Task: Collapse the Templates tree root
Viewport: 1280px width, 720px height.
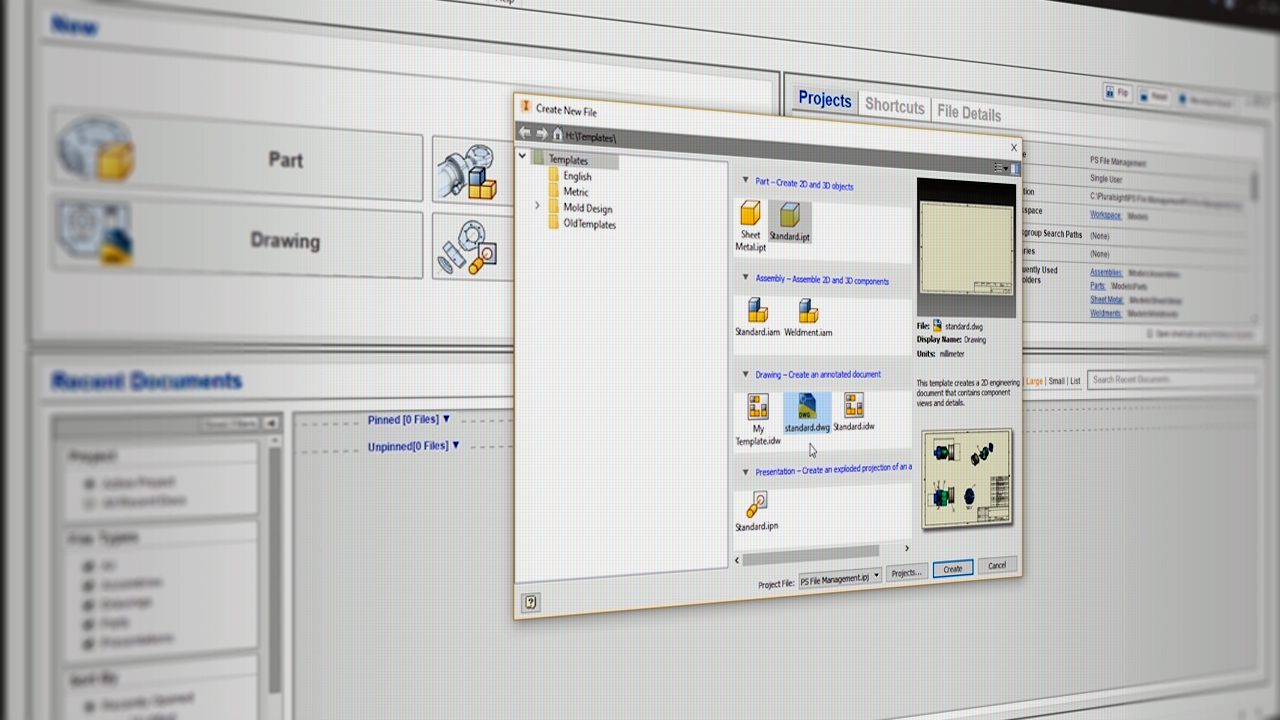Action: click(522, 156)
